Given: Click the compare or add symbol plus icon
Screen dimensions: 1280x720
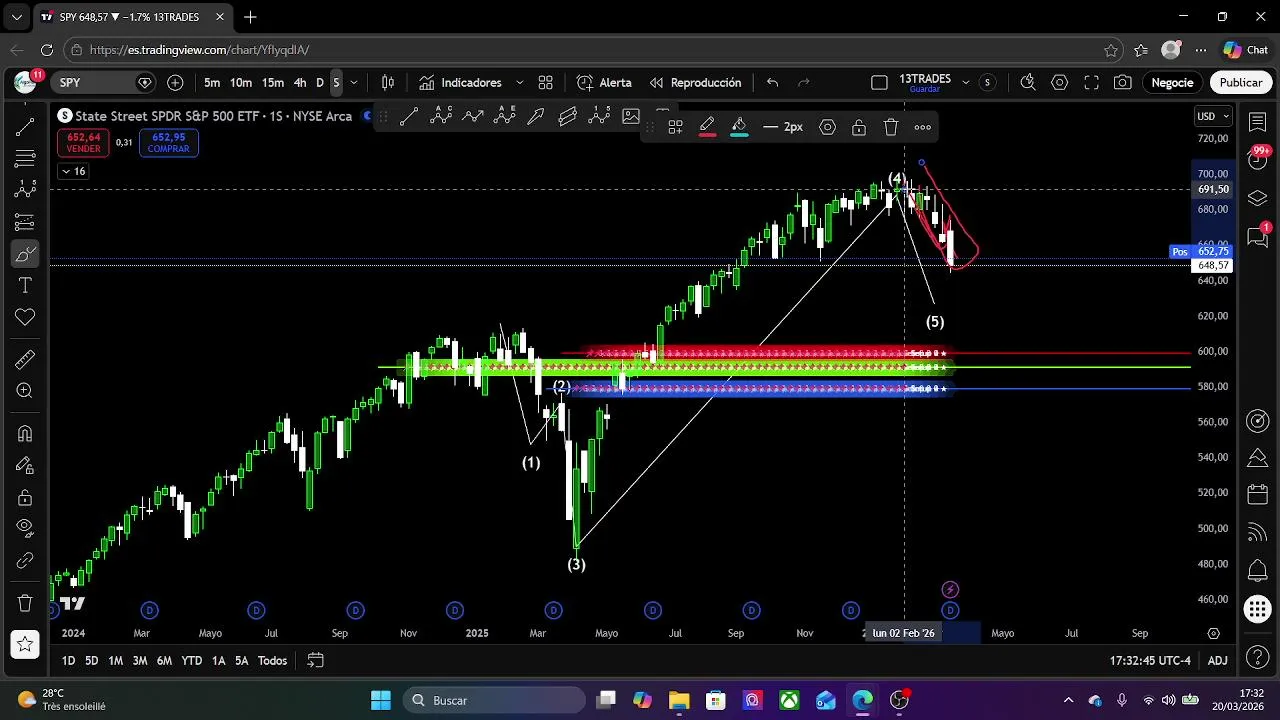Looking at the screenshot, I should (x=175, y=83).
